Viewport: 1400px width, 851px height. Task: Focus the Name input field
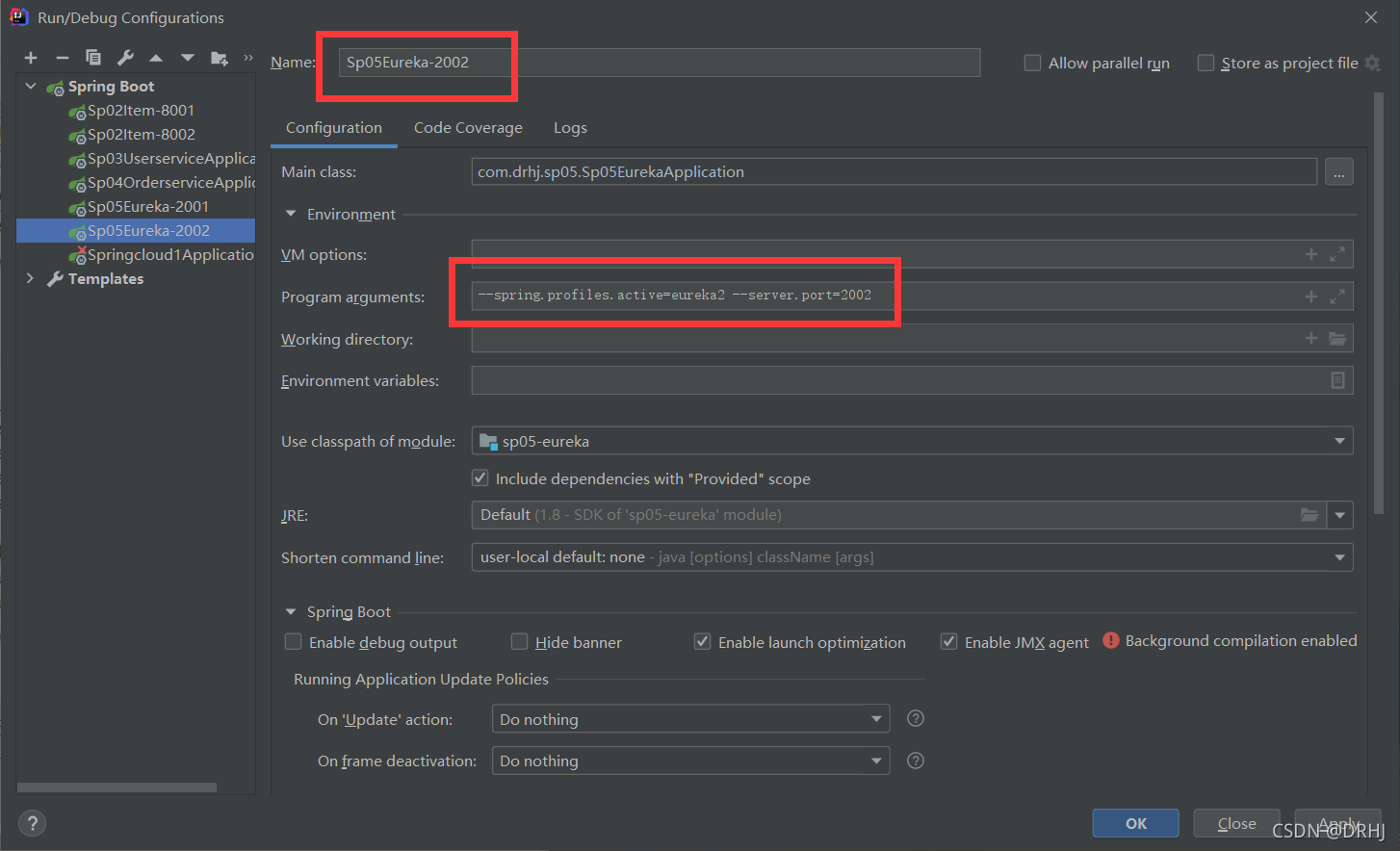click(x=660, y=63)
